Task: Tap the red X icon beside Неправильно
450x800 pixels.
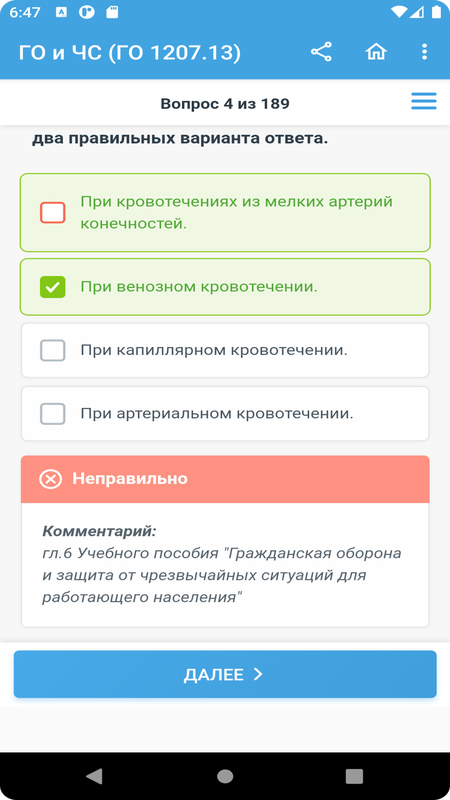Action: (51, 479)
